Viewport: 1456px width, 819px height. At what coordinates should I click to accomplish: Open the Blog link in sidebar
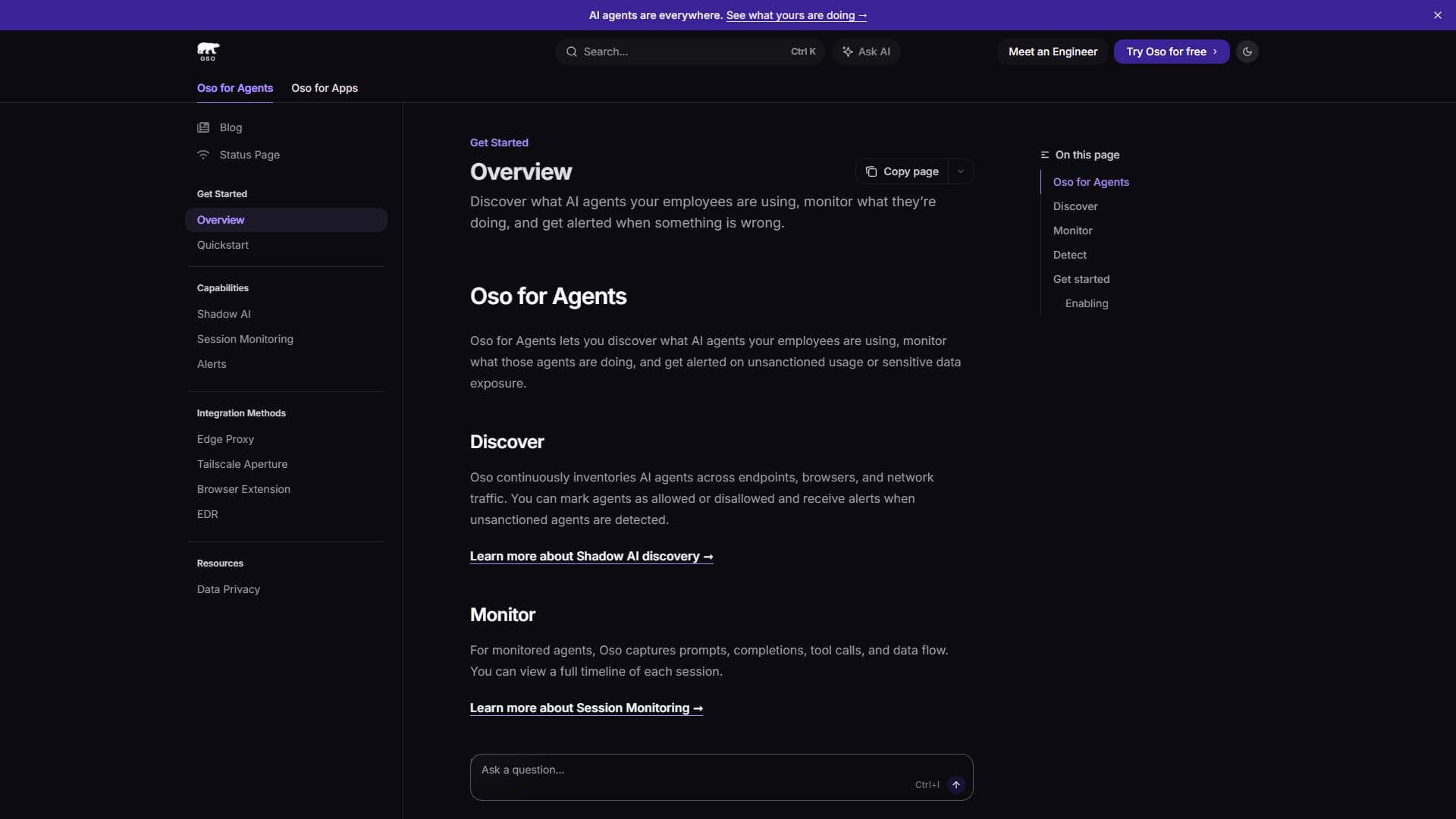click(231, 127)
